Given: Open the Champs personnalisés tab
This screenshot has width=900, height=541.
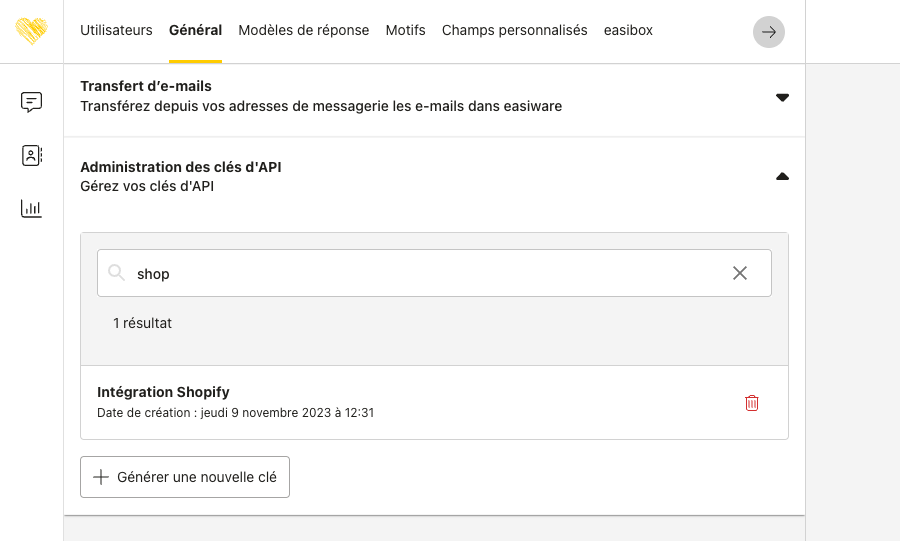Looking at the screenshot, I should pyautogui.click(x=514, y=31).
